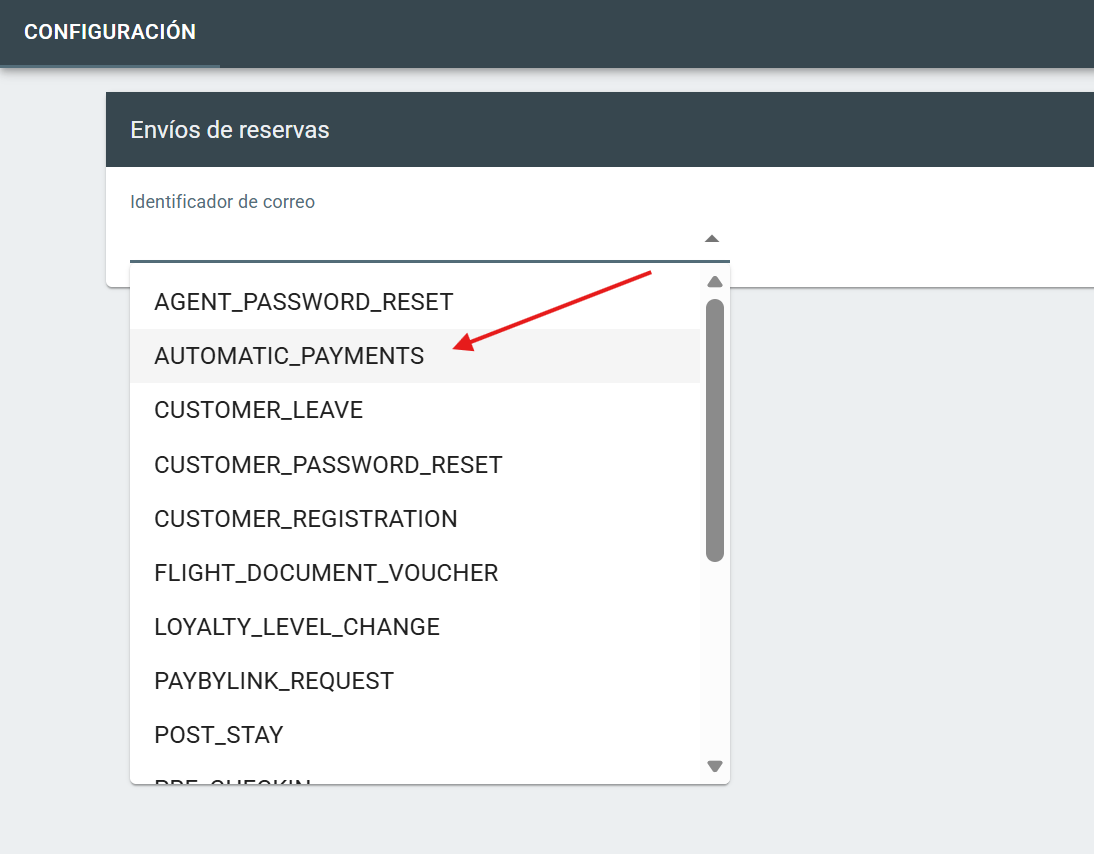Click the Identificador de correo input field
This screenshot has width=1094, height=854.
click(x=410, y=239)
